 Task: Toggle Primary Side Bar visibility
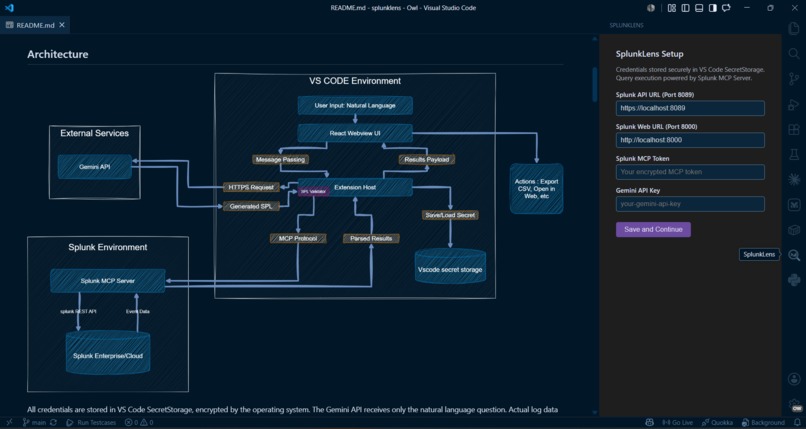[x=685, y=8]
